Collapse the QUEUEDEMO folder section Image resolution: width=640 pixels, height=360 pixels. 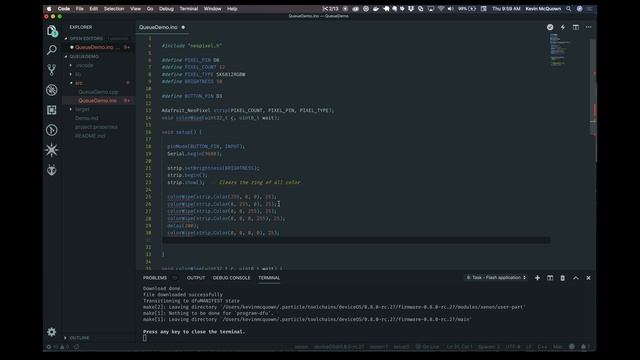click(84, 56)
